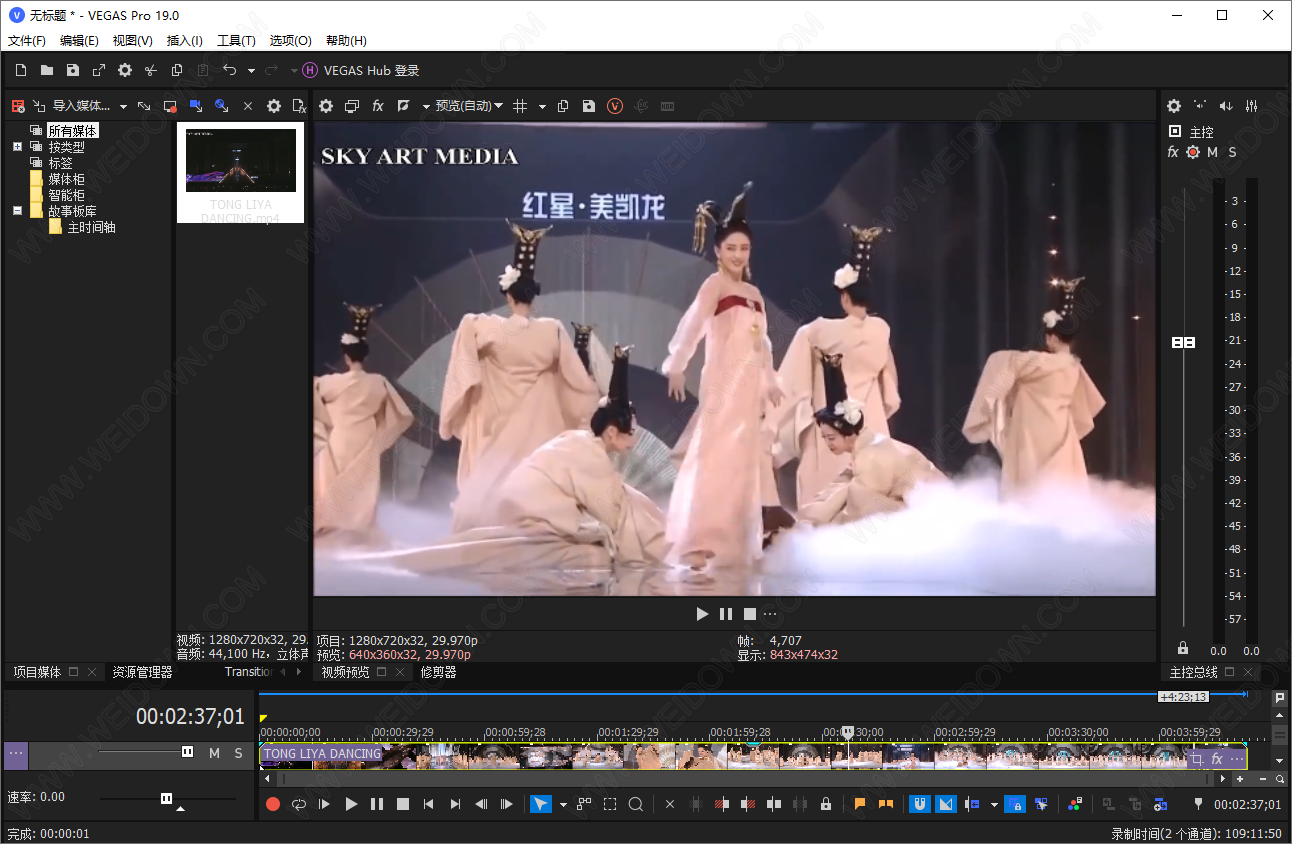The width and height of the screenshot is (1292, 844).
Task: Click the copy icon in main toolbar
Action: [177, 70]
